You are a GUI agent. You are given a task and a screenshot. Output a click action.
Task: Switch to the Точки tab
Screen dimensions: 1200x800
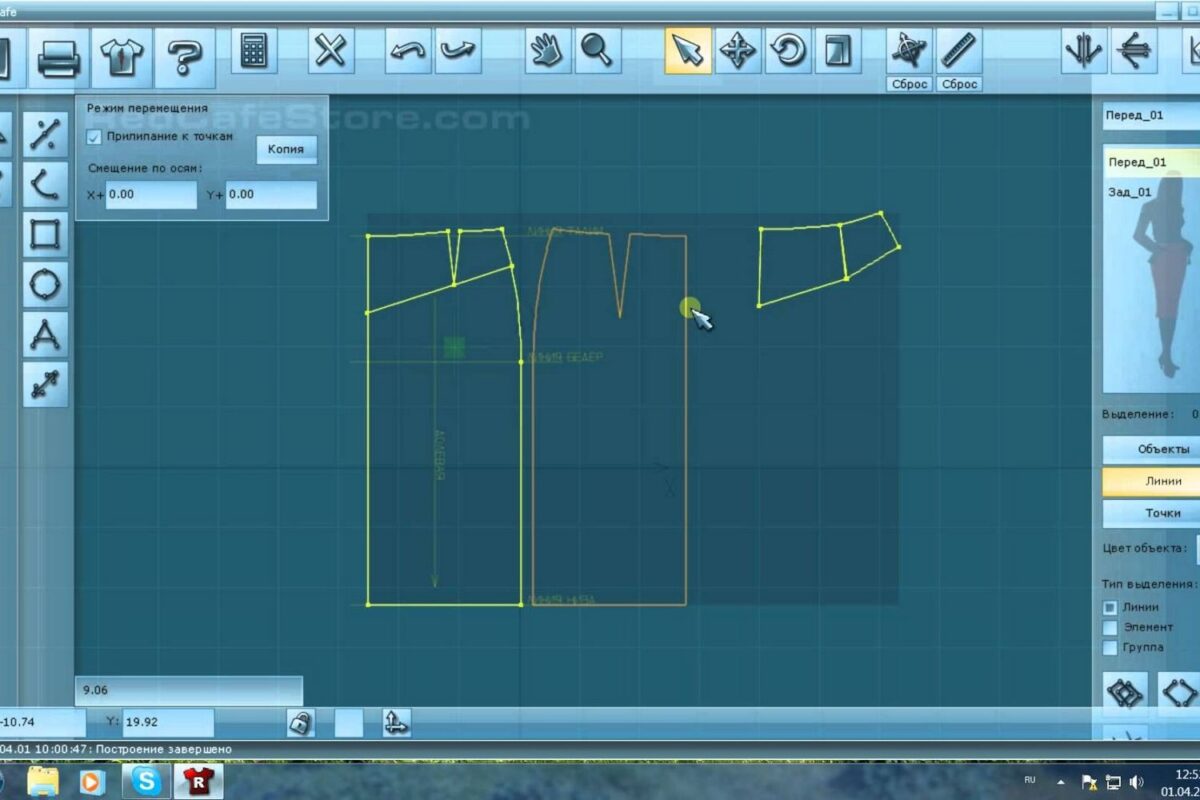(1150, 513)
